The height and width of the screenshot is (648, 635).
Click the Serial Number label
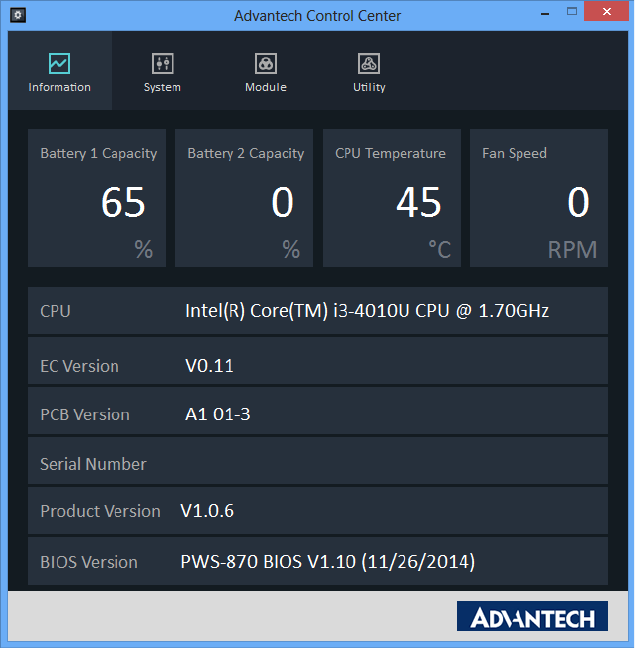coord(93,464)
